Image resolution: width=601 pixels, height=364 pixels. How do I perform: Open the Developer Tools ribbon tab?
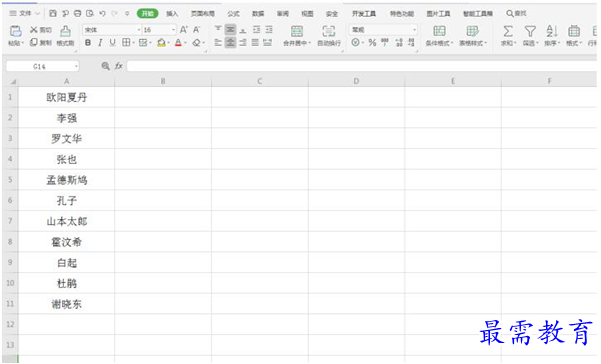pos(364,14)
